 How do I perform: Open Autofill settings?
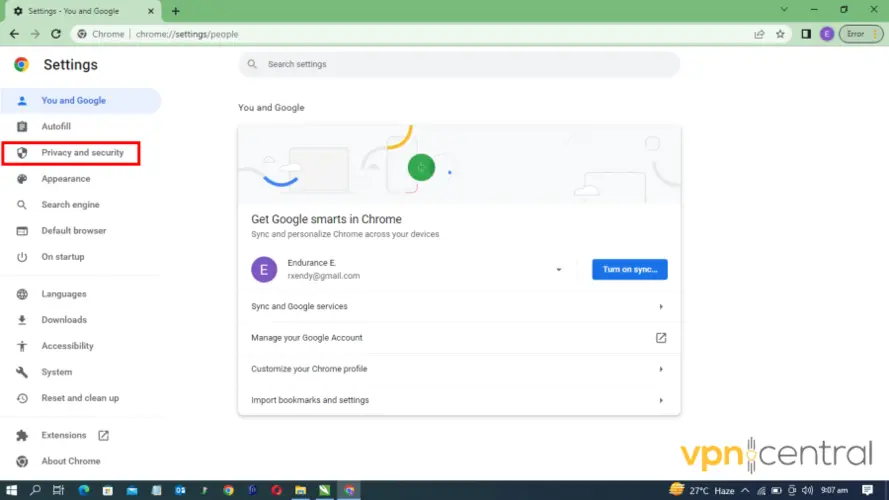(81, 126)
